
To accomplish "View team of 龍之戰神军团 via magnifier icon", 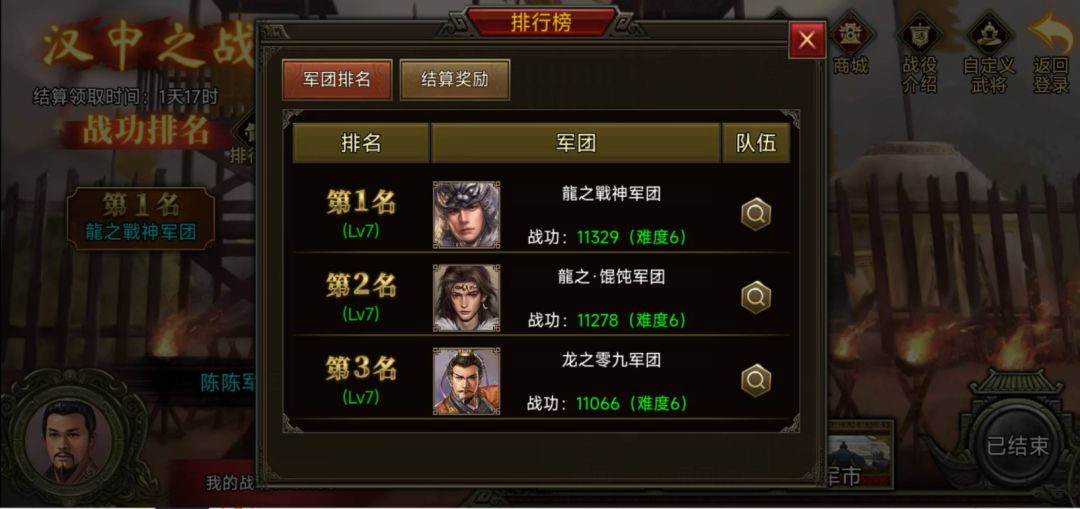I will point(756,215).
